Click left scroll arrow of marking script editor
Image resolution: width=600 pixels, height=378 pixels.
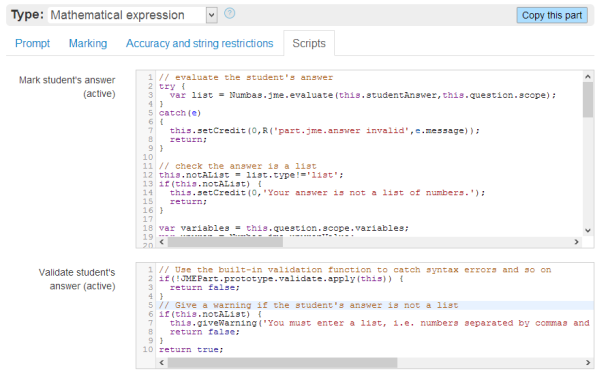[x=161, y=242]
